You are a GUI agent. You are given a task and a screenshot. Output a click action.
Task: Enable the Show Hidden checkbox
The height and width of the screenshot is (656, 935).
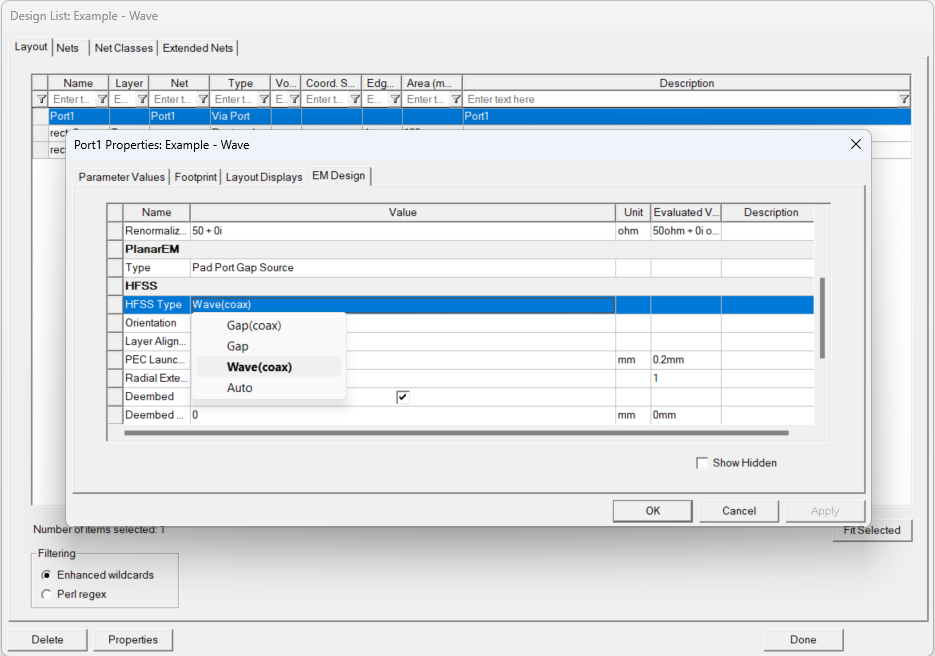[x=702, y=463]
